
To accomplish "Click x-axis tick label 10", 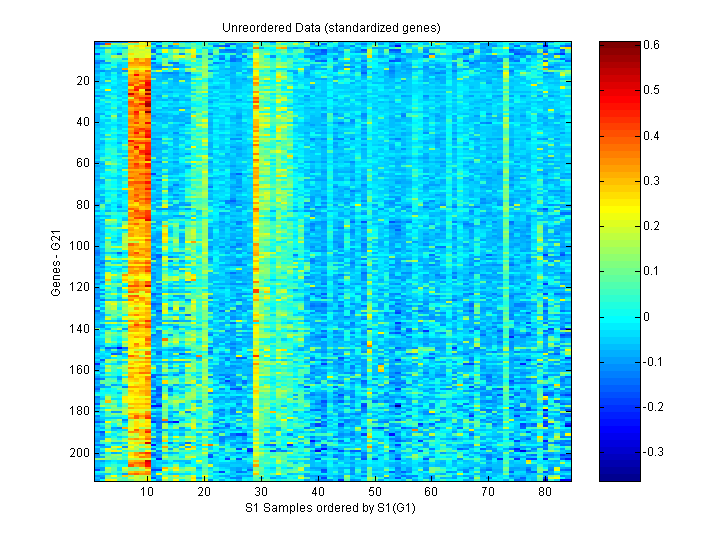I will (147, 493).
